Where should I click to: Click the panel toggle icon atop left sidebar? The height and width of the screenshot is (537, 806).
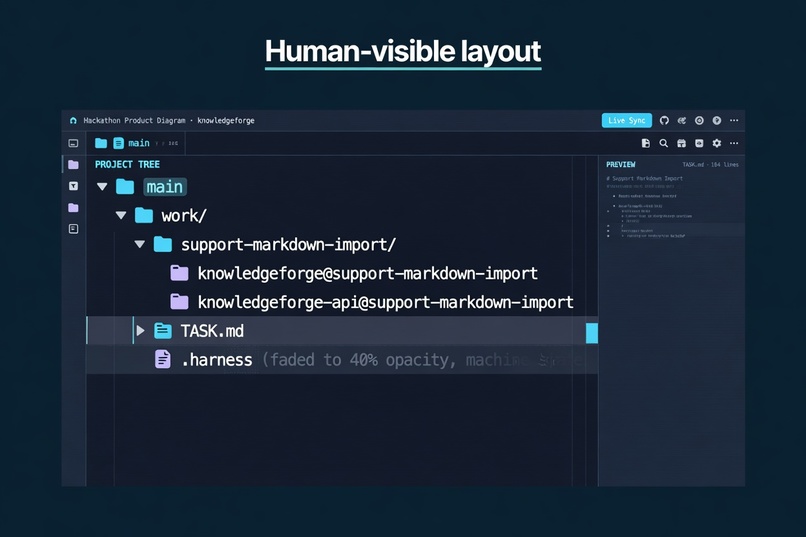point(74,143)
